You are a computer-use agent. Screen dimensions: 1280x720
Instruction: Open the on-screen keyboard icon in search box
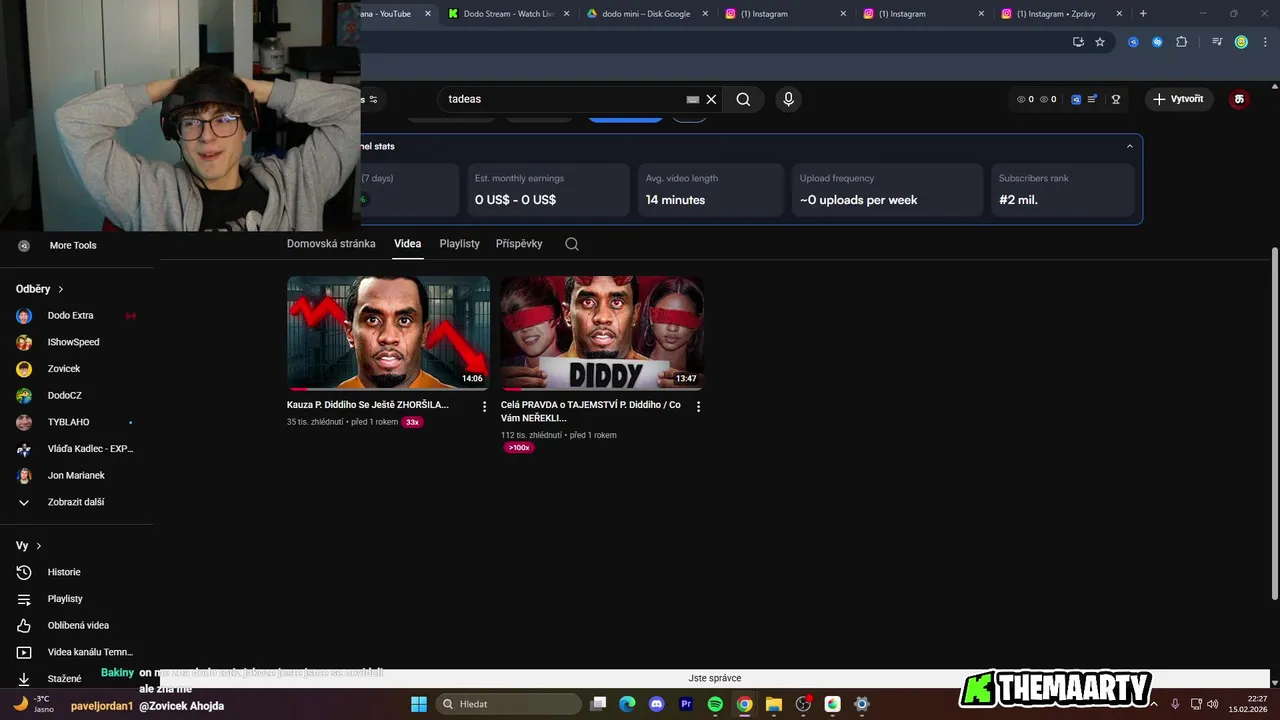pos(693,99)
